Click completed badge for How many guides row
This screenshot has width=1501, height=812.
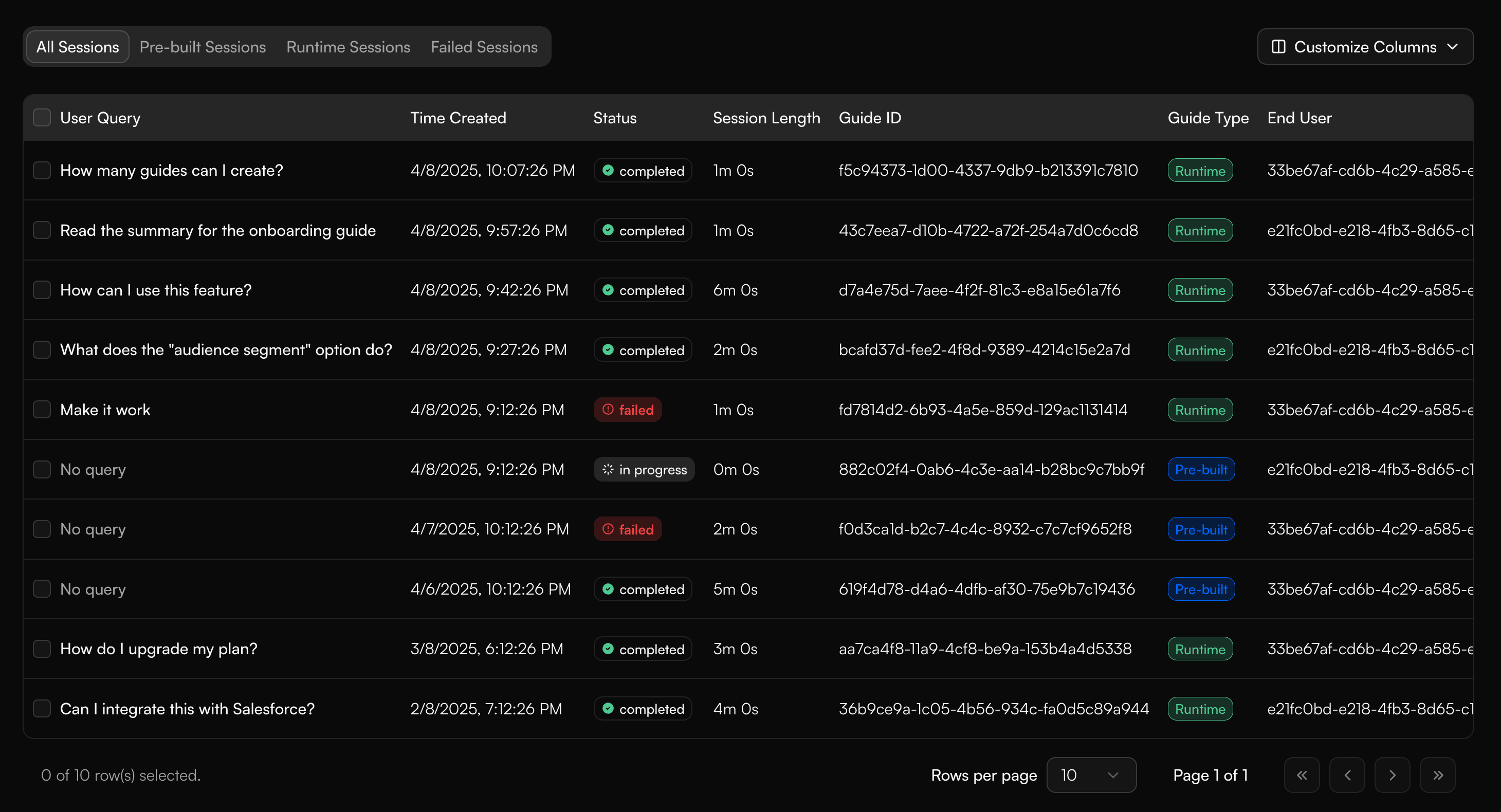coord(643,171)
